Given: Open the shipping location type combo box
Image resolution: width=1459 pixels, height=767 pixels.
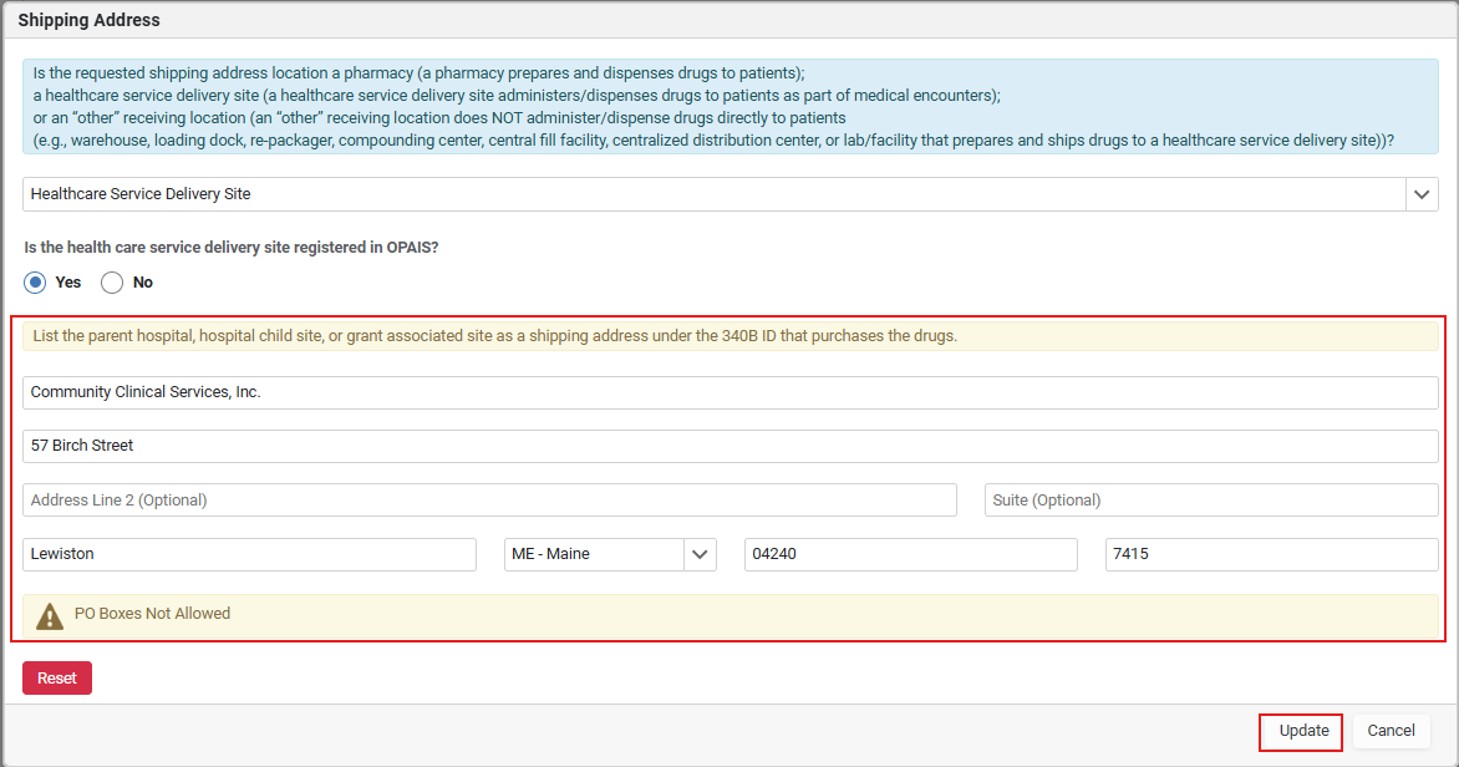Looking at the screenshot, I should pos(730,195).
